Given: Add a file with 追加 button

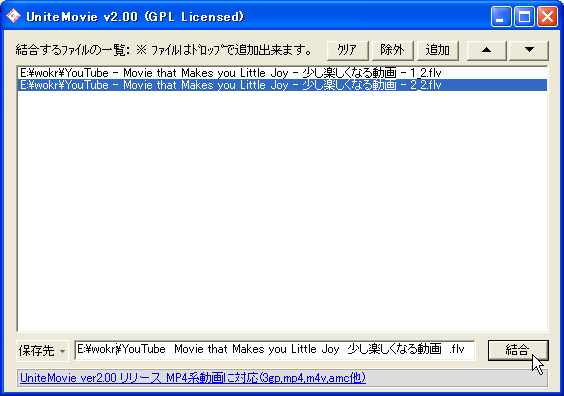Looking at the screenshot, I should click(x=437, y=50).
